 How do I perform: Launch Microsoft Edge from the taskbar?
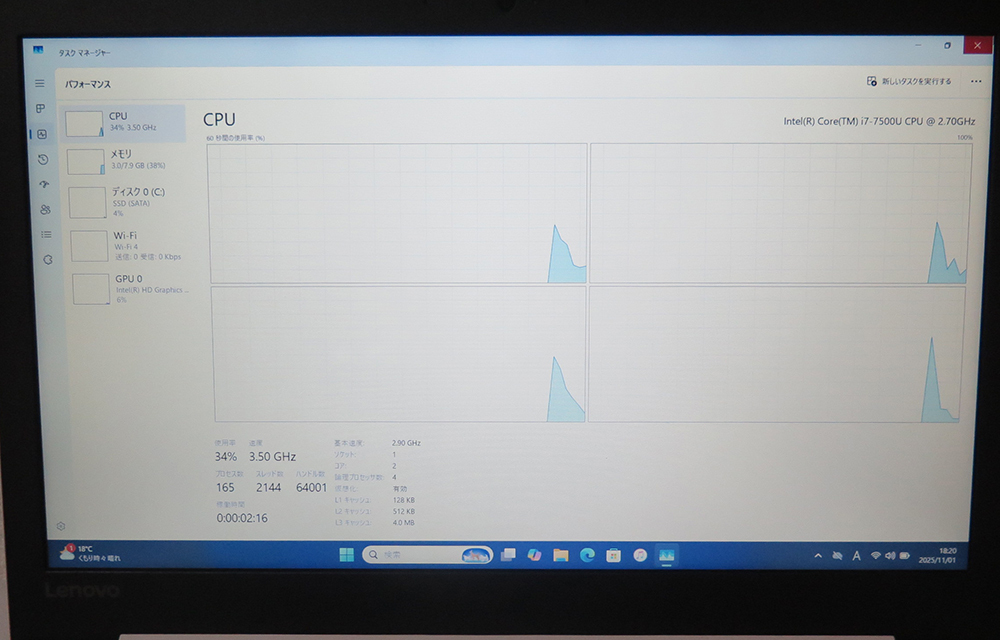point(586,553)
